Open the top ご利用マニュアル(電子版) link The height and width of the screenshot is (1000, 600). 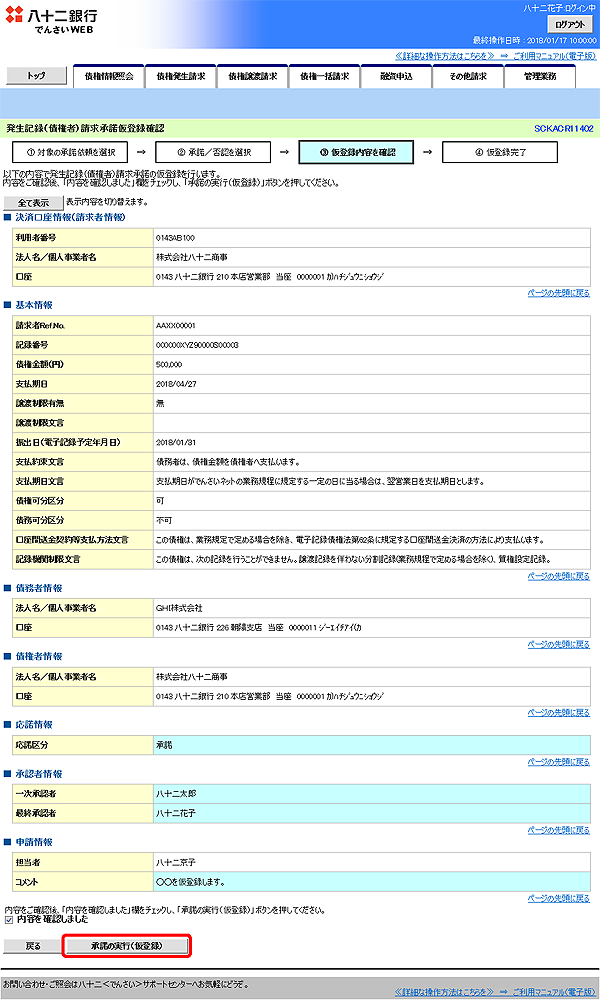pos(553,56)
